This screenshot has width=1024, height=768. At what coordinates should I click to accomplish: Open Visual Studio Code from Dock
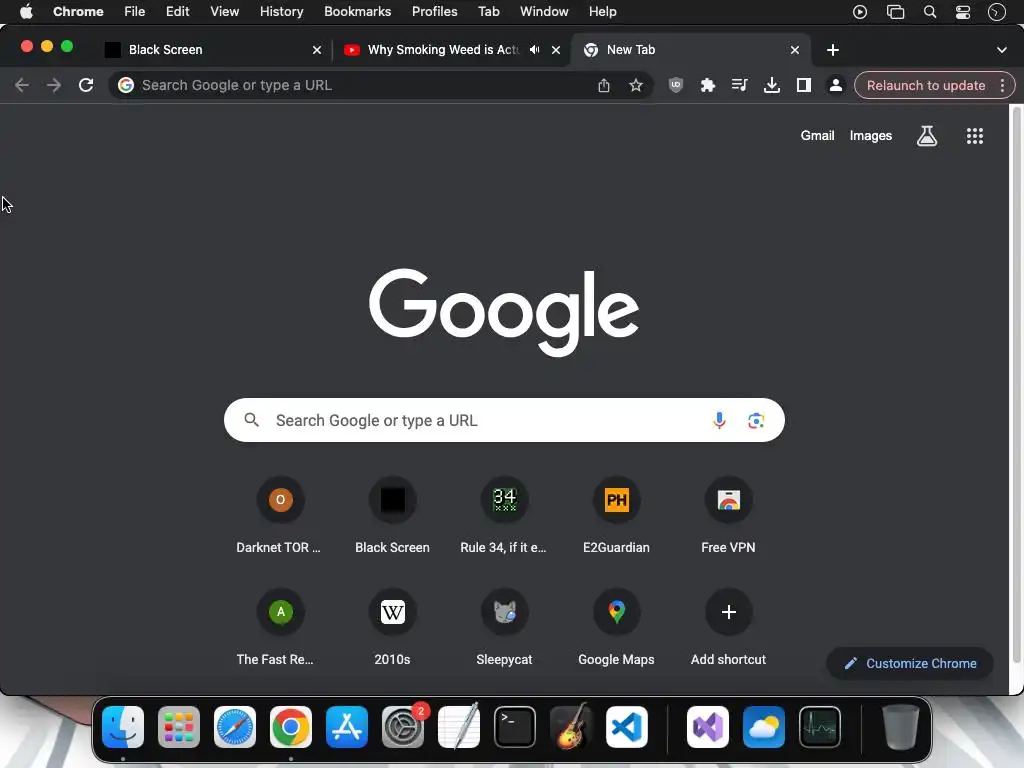(626, 726)
